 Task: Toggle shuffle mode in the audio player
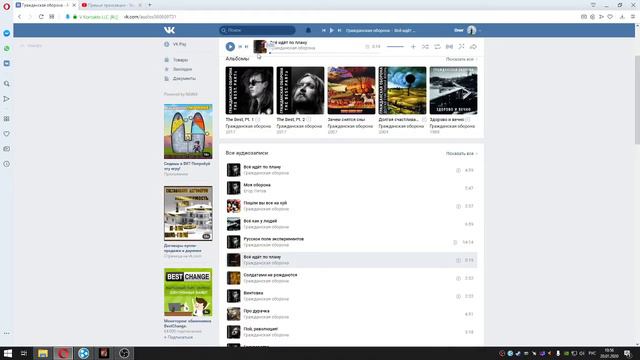[x=425, y=47]
